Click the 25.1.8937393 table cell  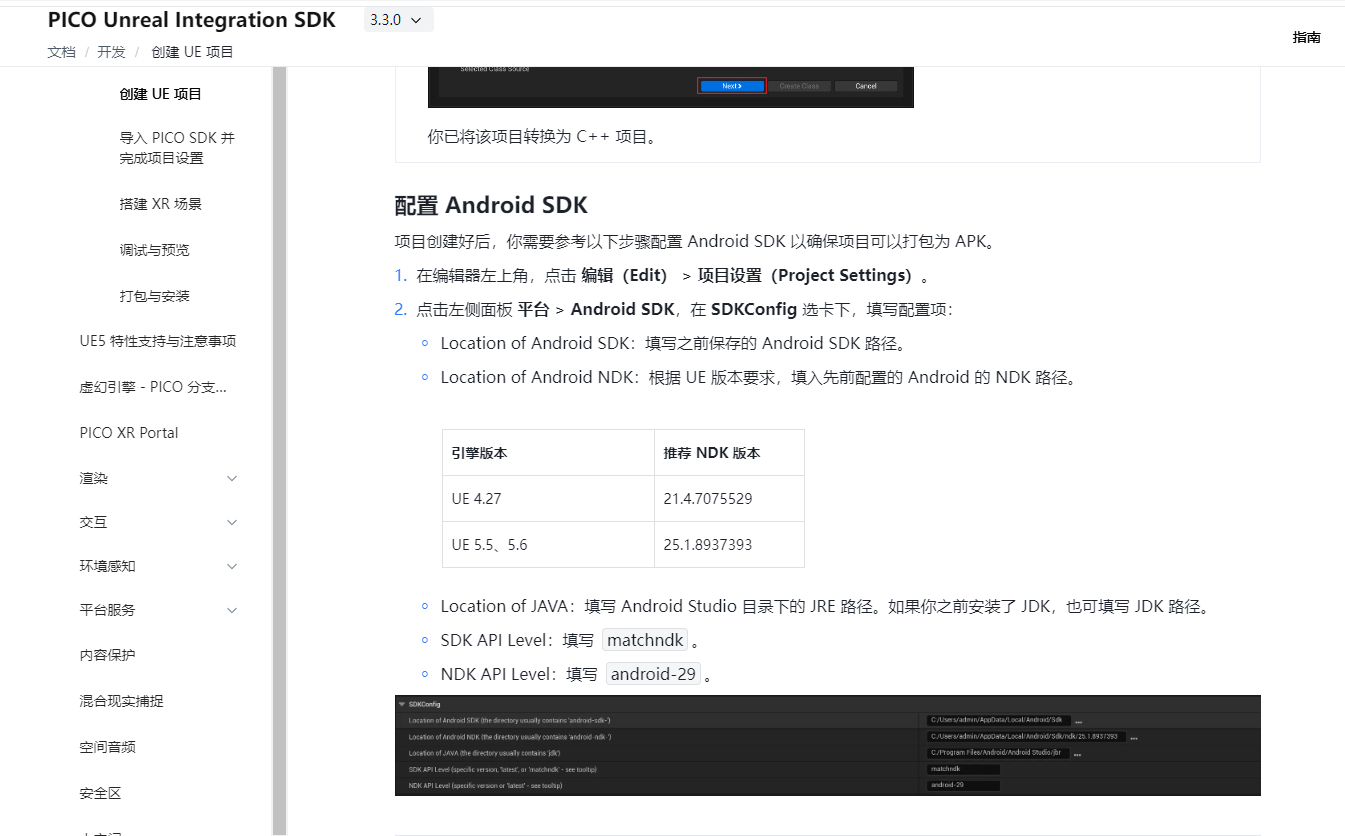pos(729,545)
